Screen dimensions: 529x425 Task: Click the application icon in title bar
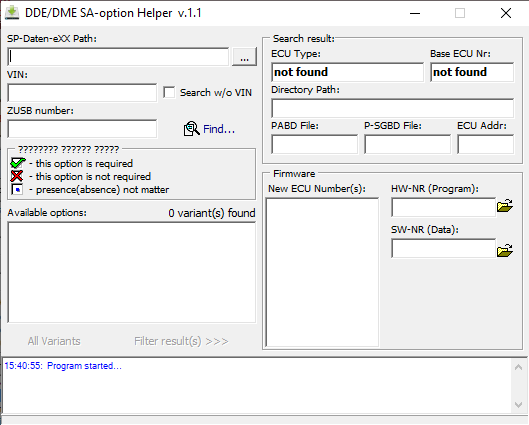click(x=12, y=13)
